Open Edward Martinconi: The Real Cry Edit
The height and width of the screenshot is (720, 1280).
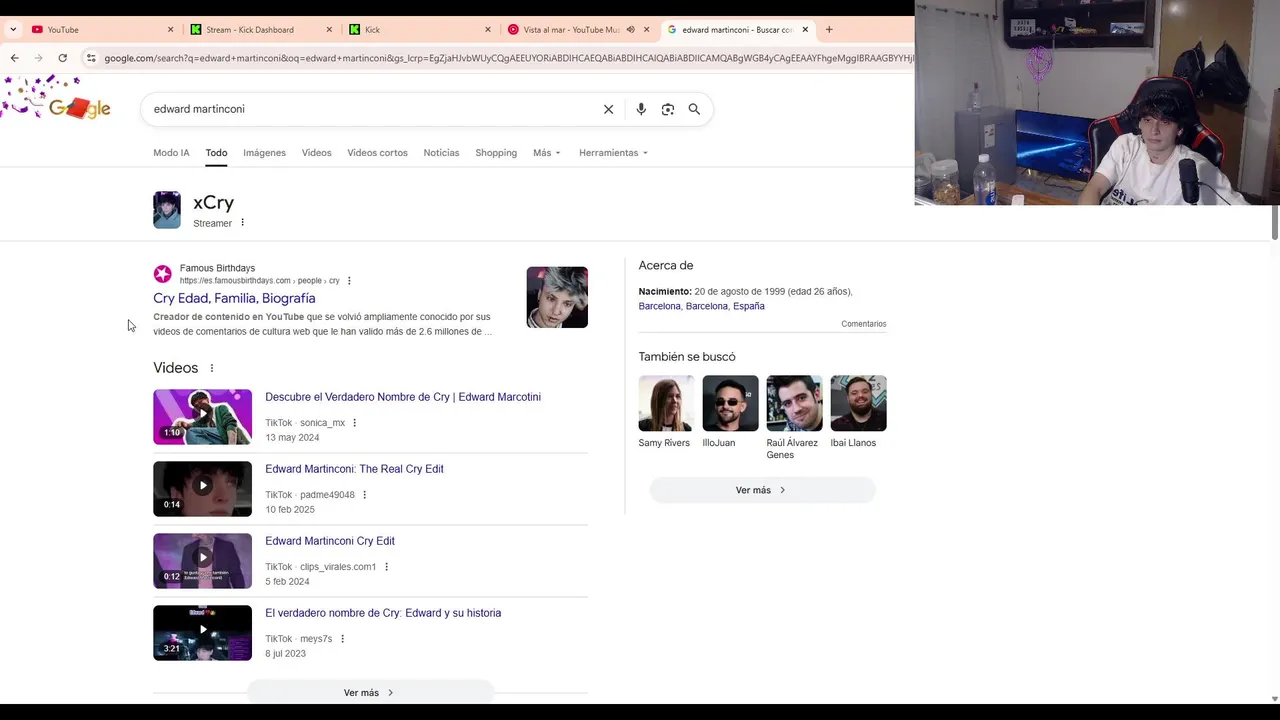click(354, 469)
